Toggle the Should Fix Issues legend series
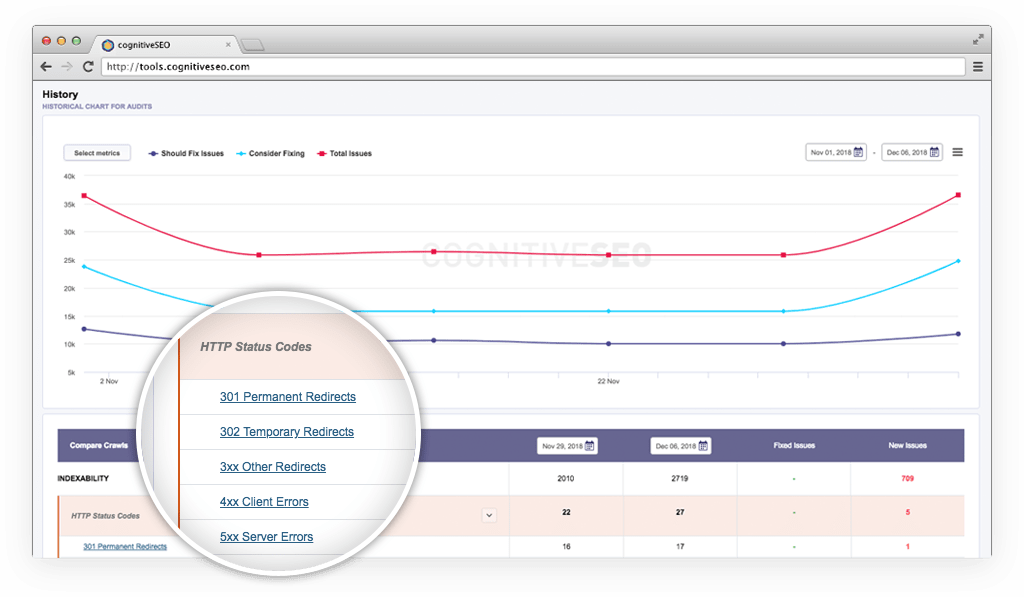 click(x=186, y=153)
